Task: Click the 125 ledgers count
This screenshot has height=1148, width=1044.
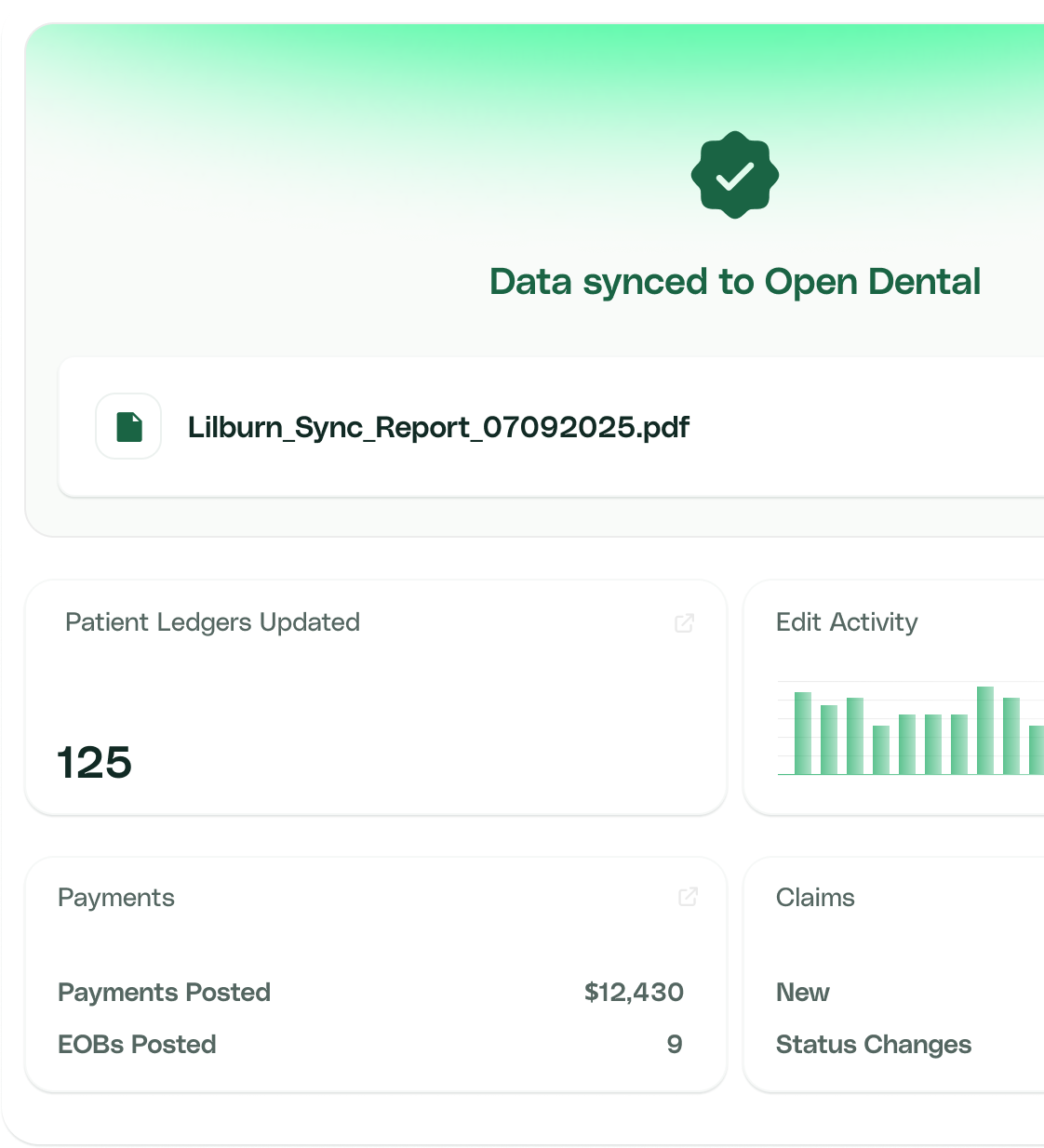Action: [95, 763]
